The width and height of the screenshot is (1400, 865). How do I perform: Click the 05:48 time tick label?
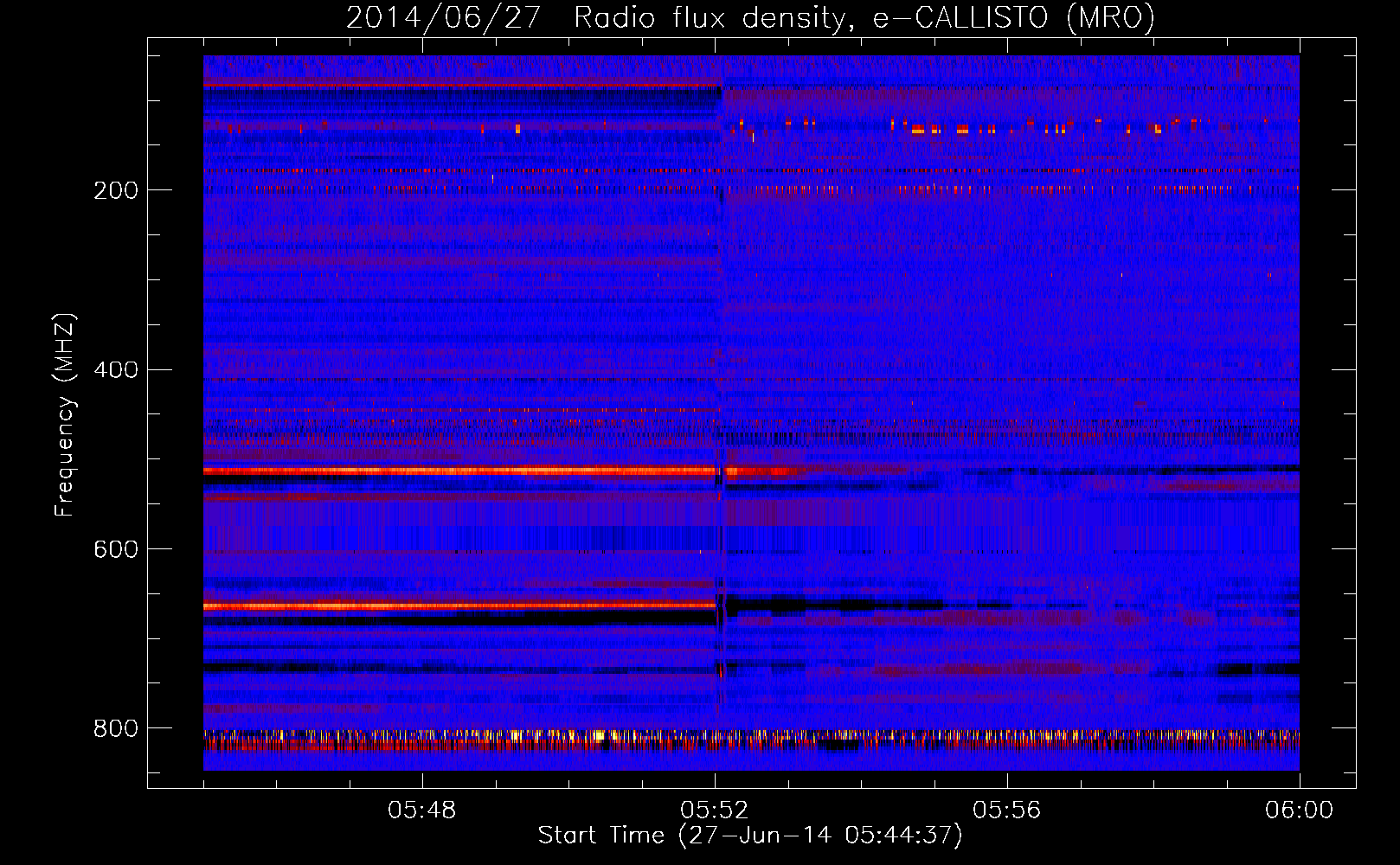tap(422, 811)
